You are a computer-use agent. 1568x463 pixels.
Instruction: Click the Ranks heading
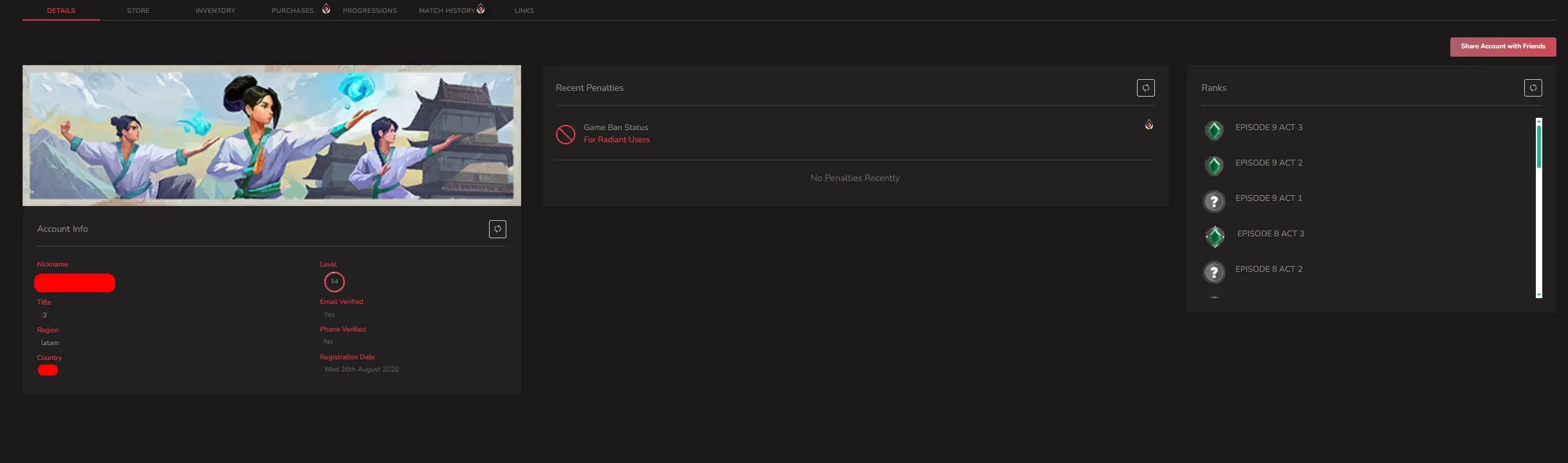(x=1213, y=88)
